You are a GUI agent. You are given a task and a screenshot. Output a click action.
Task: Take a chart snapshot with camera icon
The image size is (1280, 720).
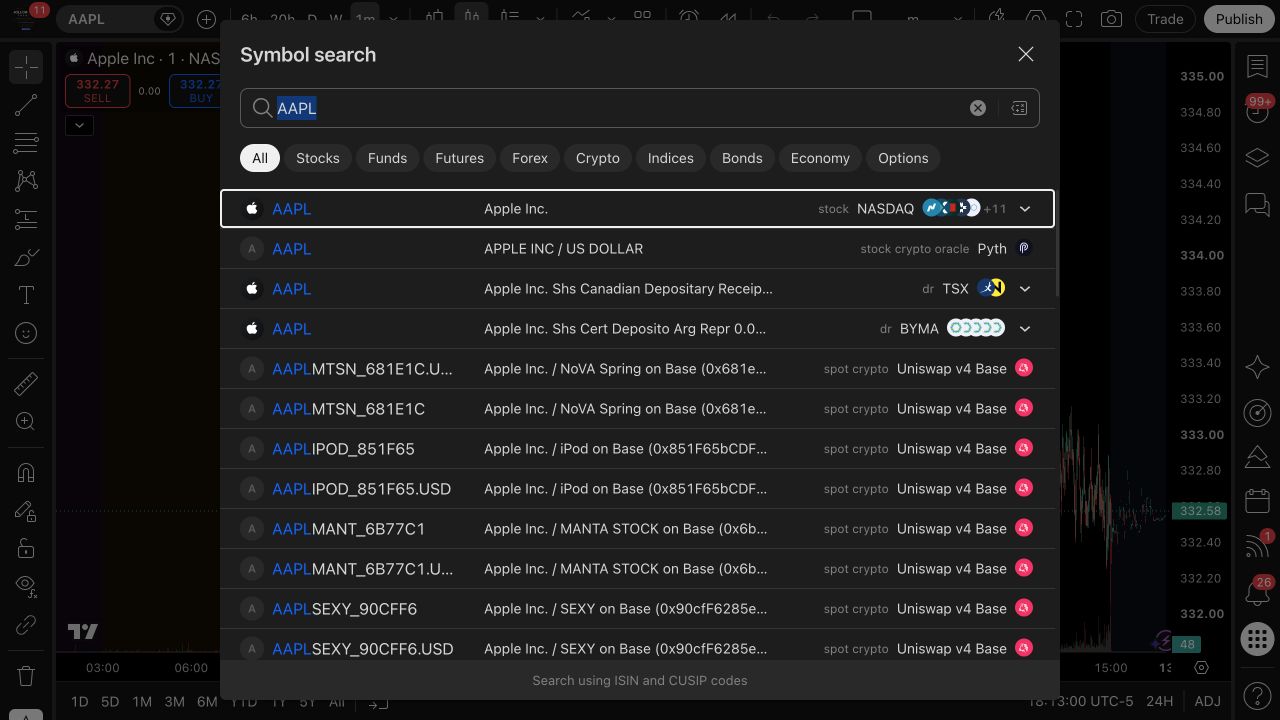coord(1111,19)
